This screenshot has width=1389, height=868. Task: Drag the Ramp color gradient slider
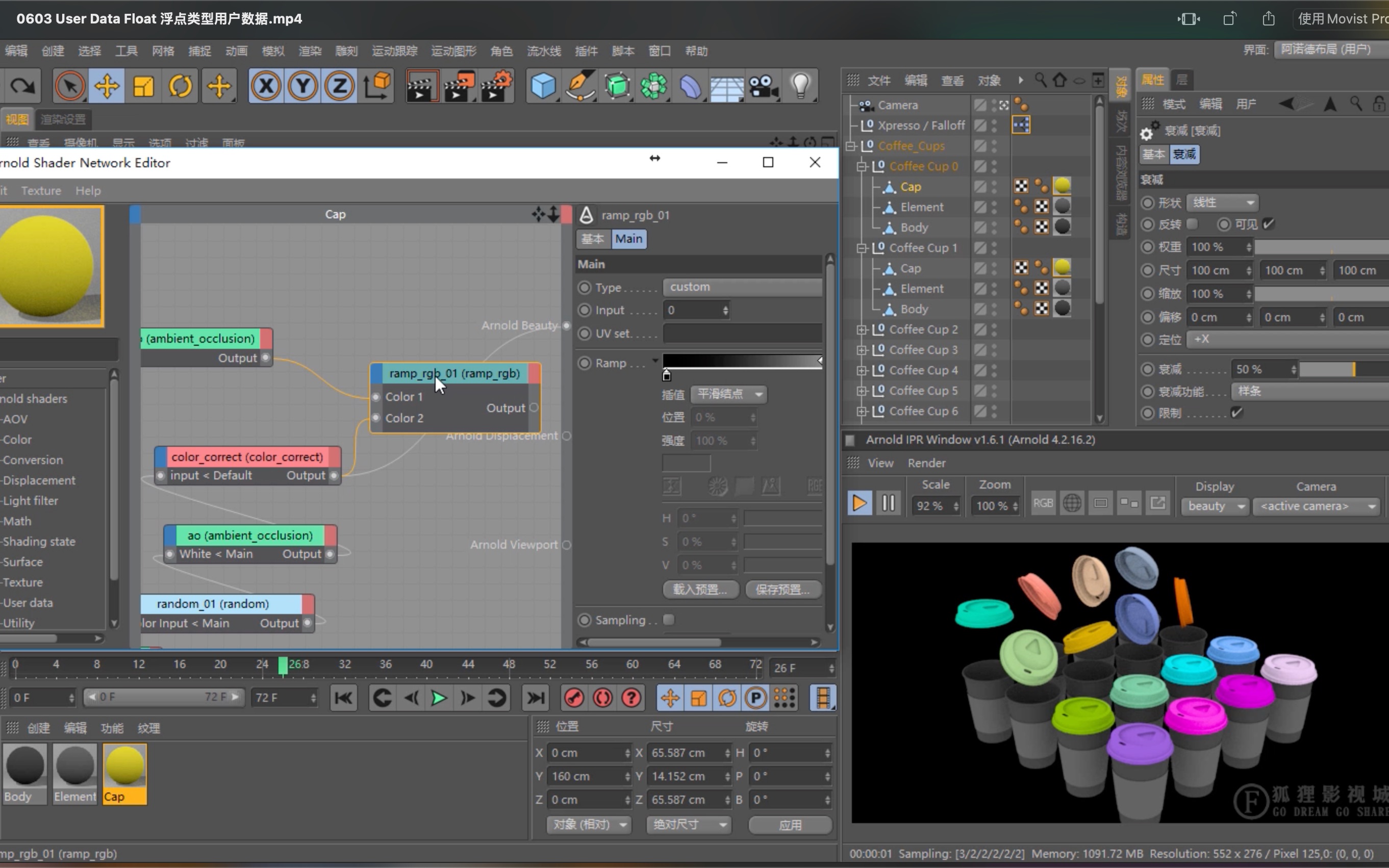(667, 374)
